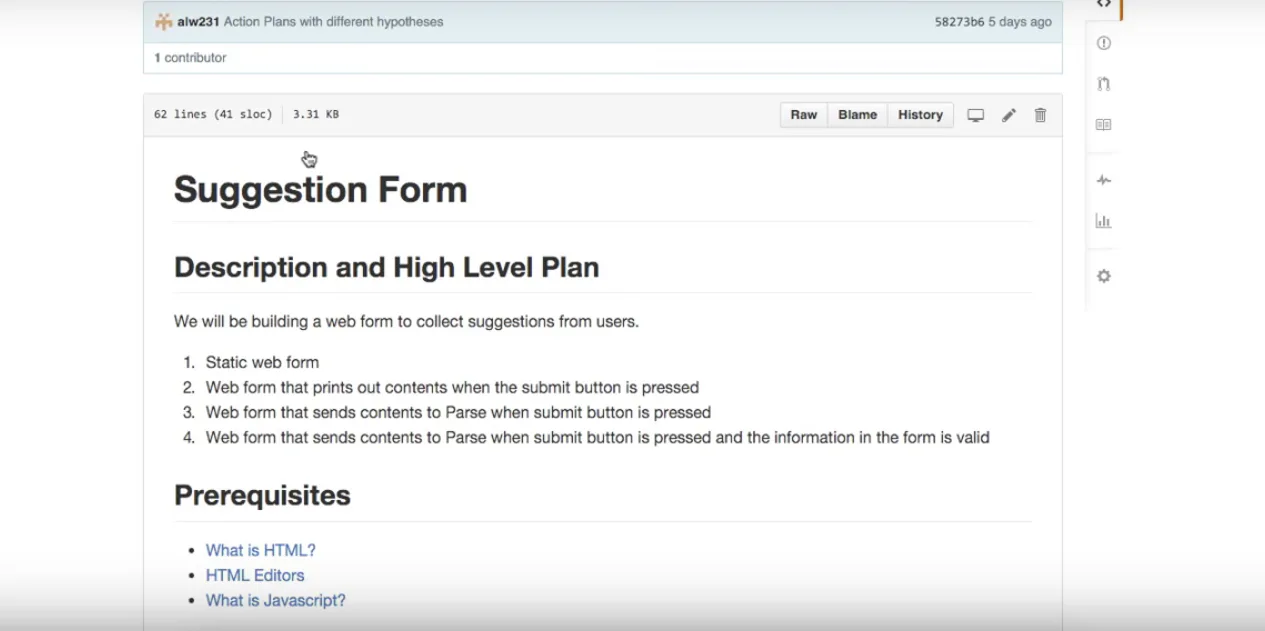Open the 'HTML Editors' link

pyautogui.click(x=255, y=575)
